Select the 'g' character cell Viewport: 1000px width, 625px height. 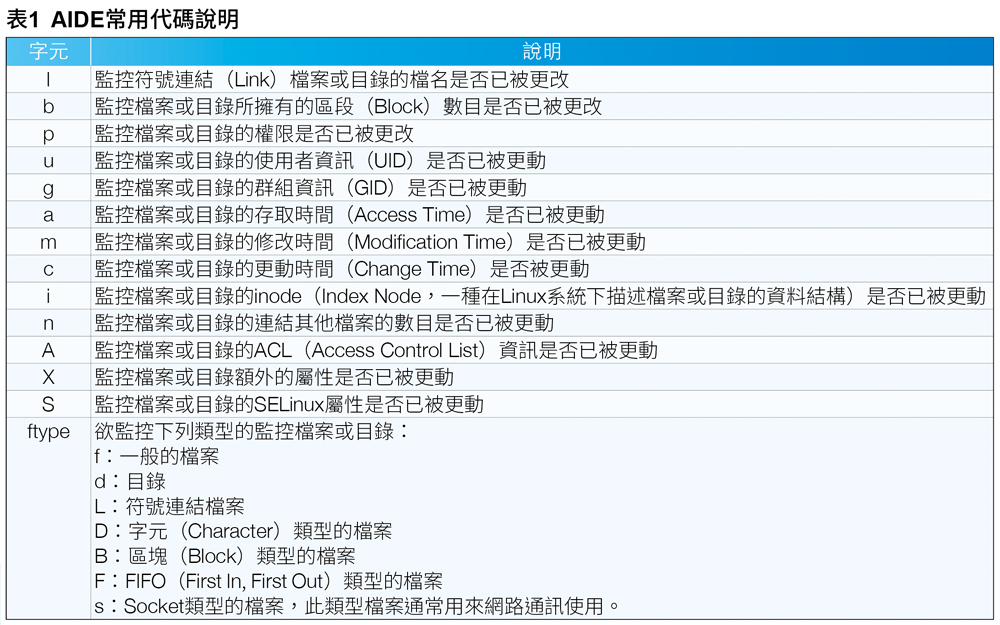(48, 188)
